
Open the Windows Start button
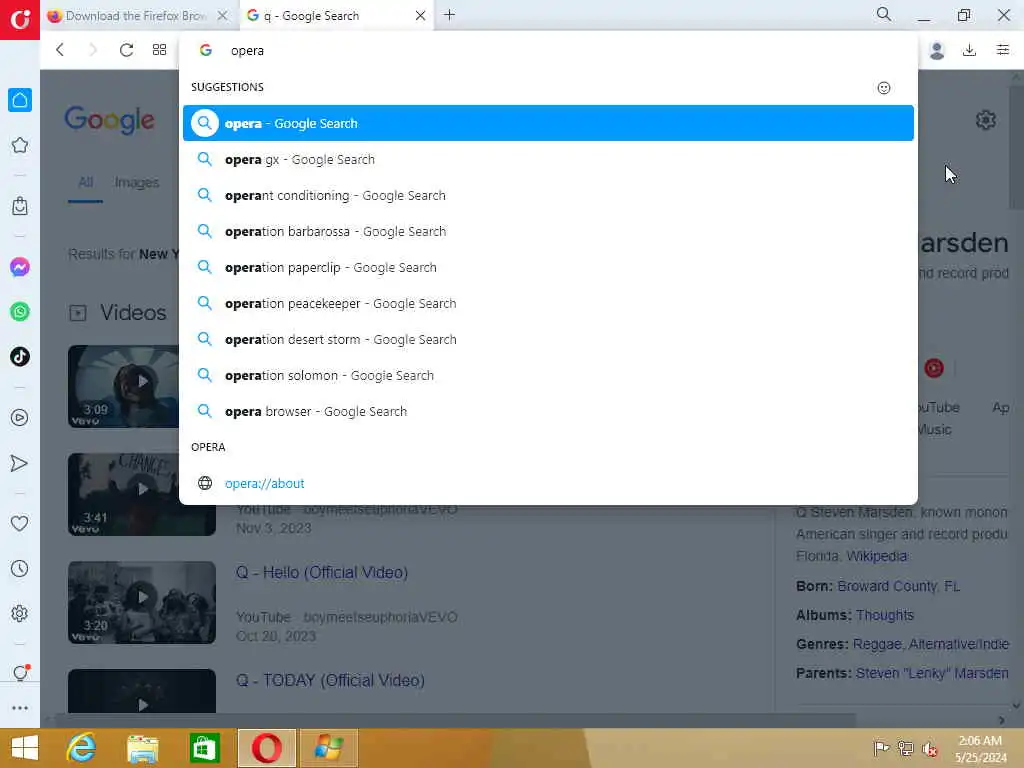(24, 748)
